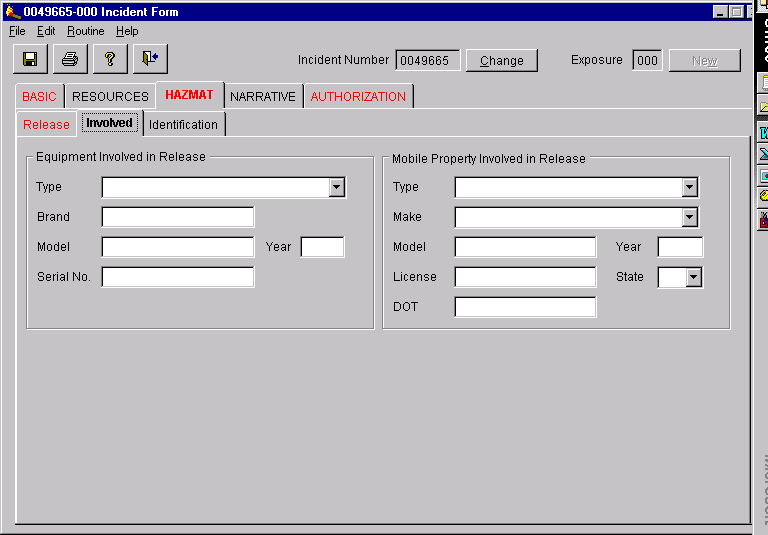Click the Print icon in toolbar

point(70,59)
